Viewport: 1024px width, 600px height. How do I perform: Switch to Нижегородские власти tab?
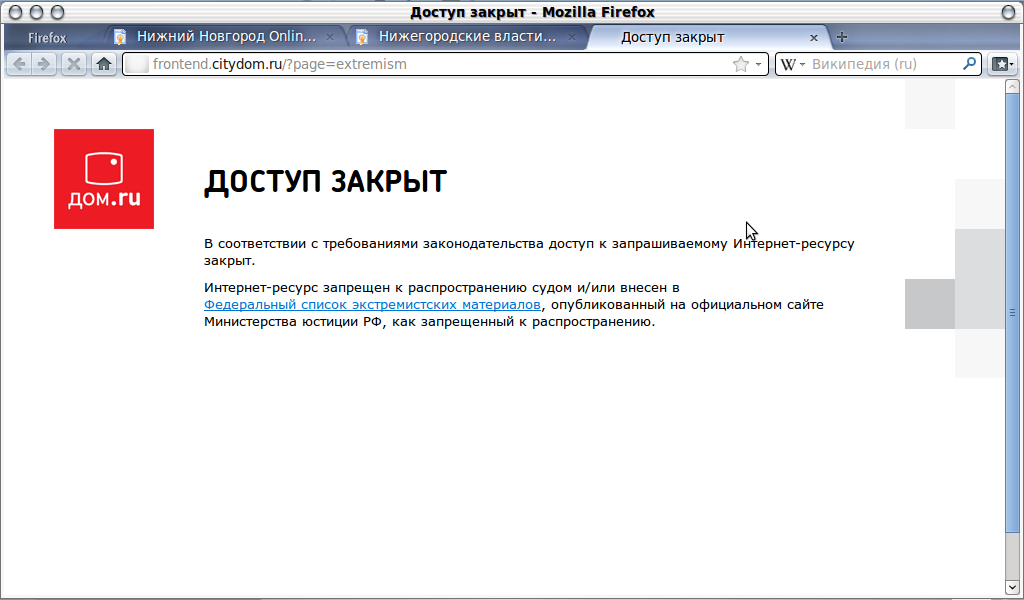click(467, 37)
